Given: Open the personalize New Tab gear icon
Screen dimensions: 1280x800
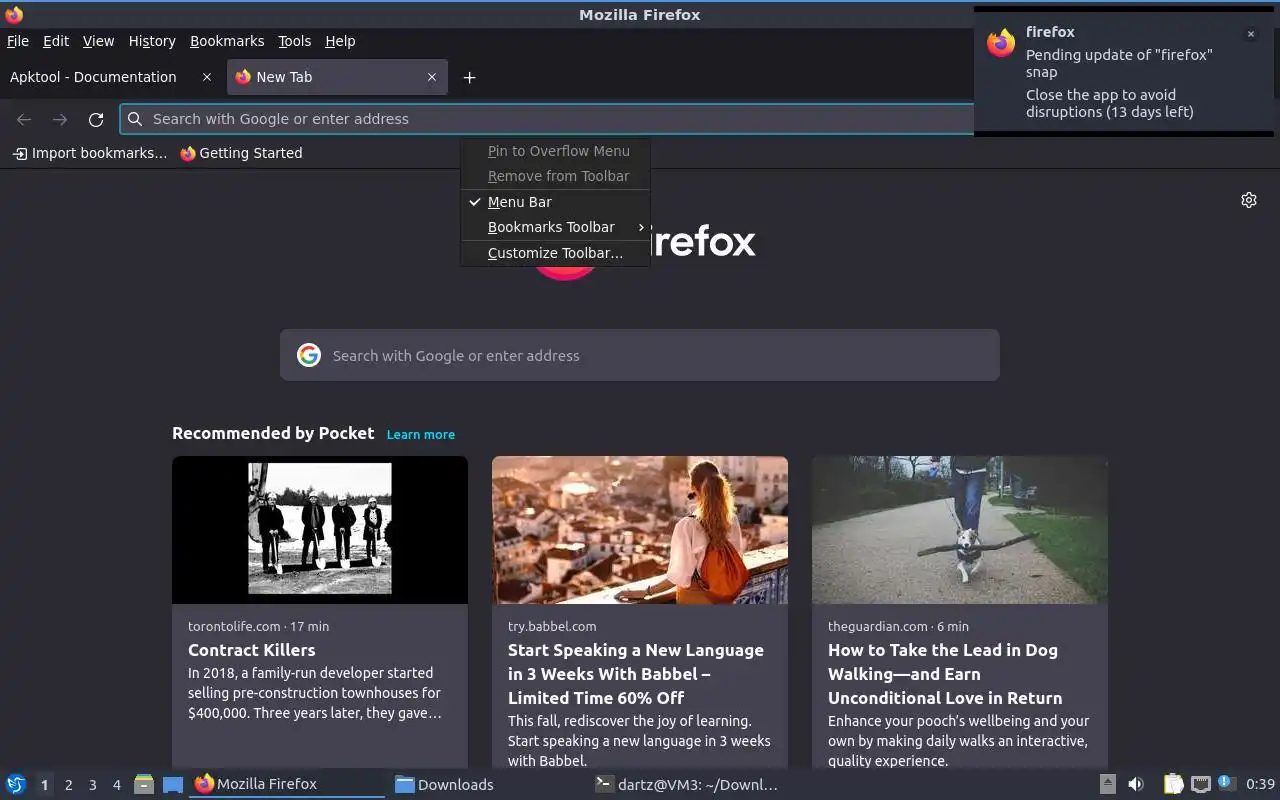Looking at the screenshot, I should [x=1249, y=200].
